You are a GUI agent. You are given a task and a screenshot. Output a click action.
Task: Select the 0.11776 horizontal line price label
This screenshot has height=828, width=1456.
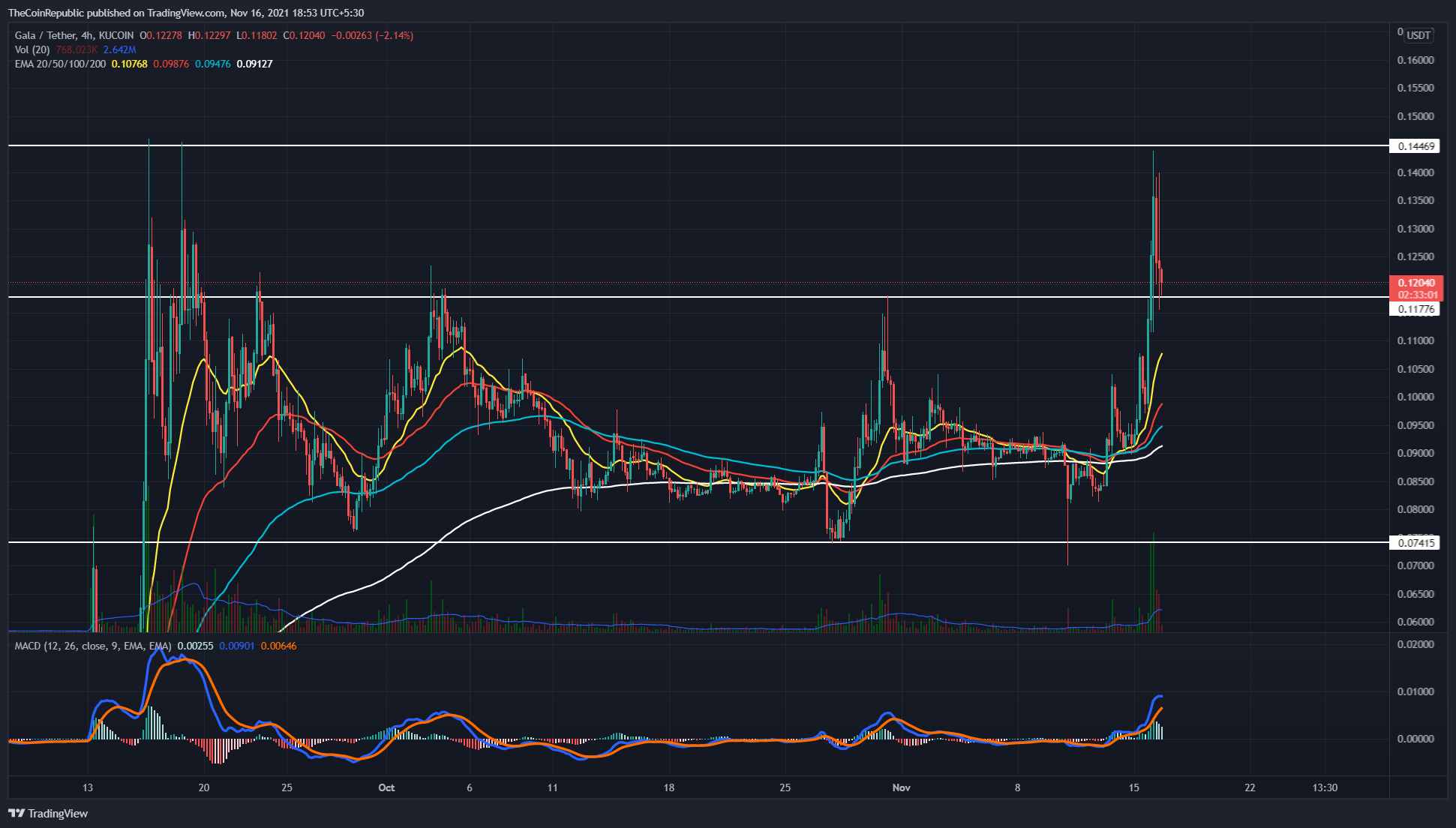pos(1415,308)
